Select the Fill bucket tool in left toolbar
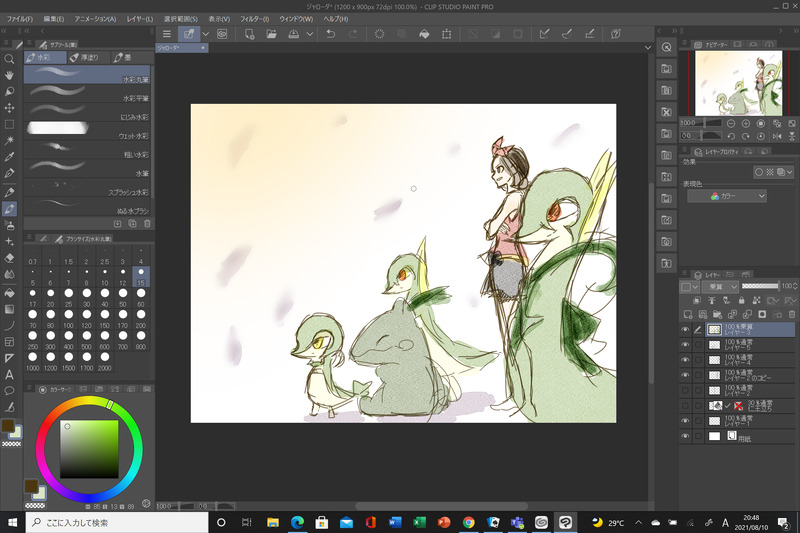800x533 pixels. click(x=9, y=293)
